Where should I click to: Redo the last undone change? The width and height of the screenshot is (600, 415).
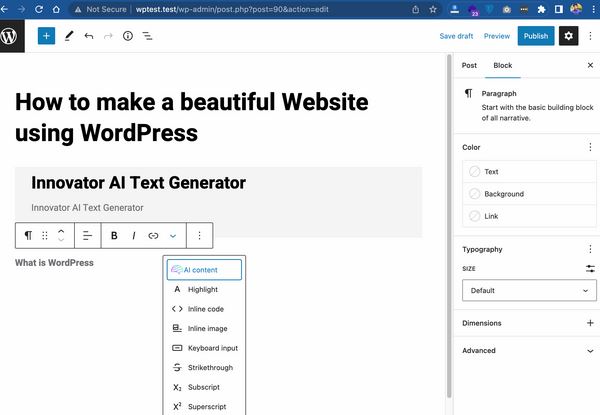pos(108,36)
